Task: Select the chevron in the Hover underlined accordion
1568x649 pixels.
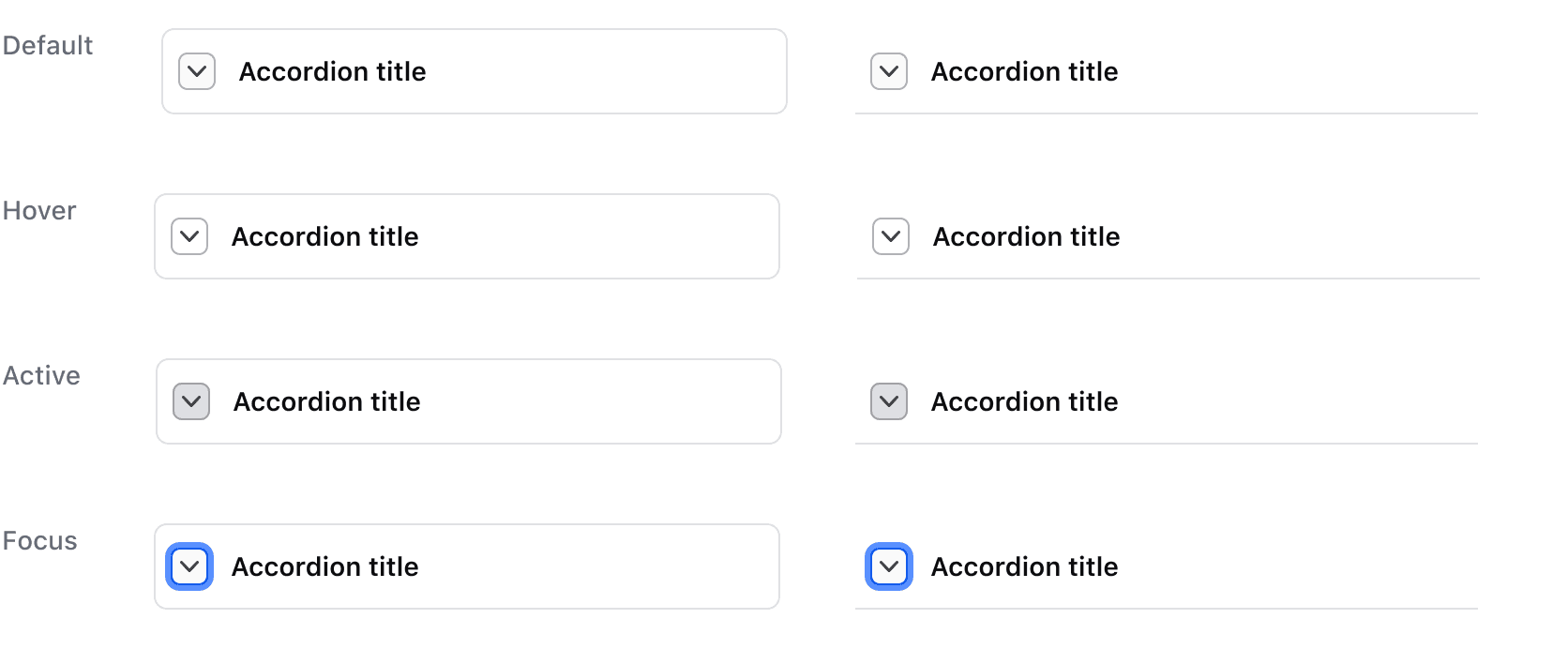Action: 890,236
